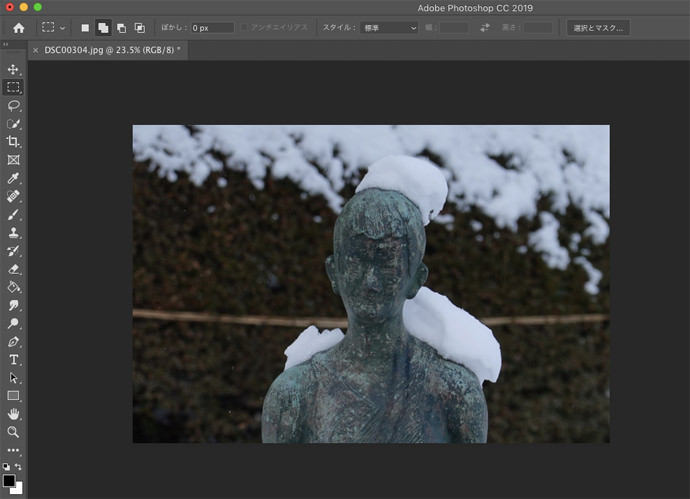Choose New Selection mode

[85, 28]
